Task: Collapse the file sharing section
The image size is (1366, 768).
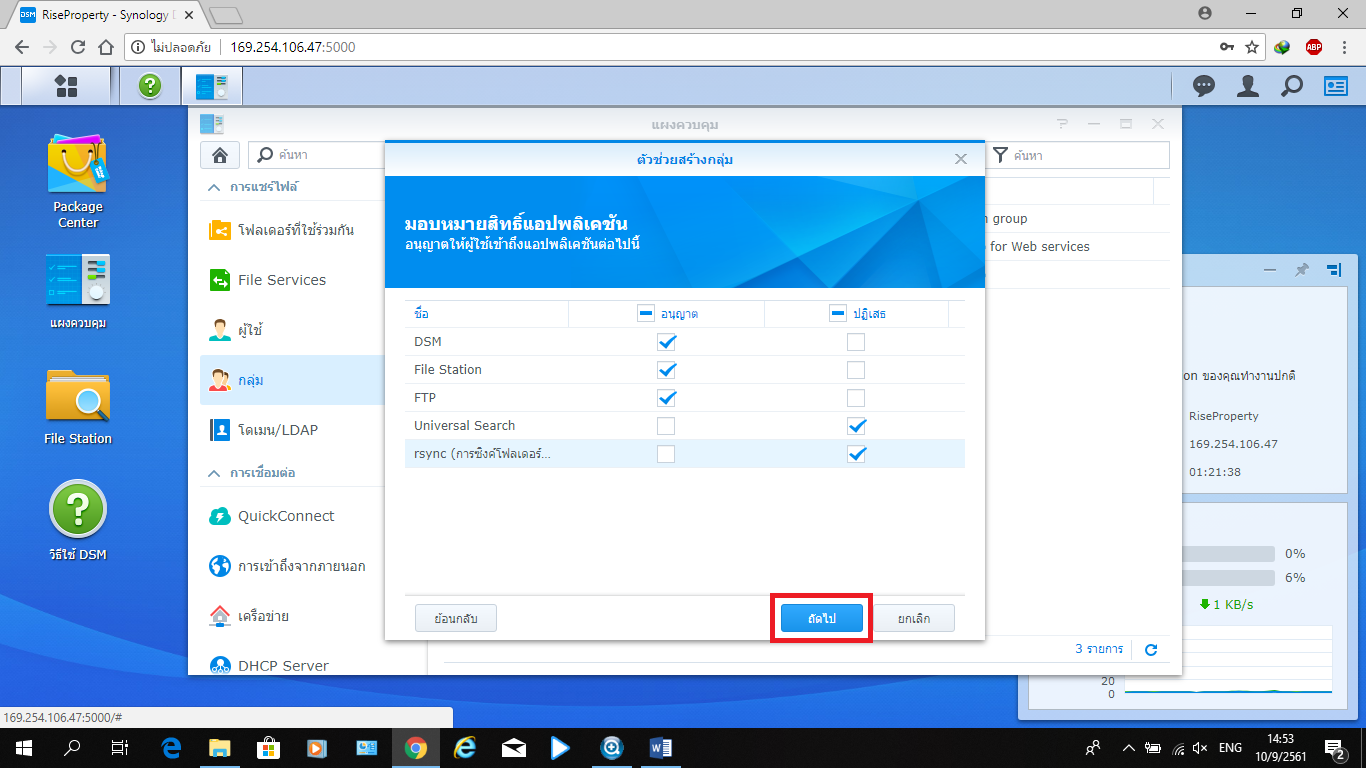Action: [214, 187]
